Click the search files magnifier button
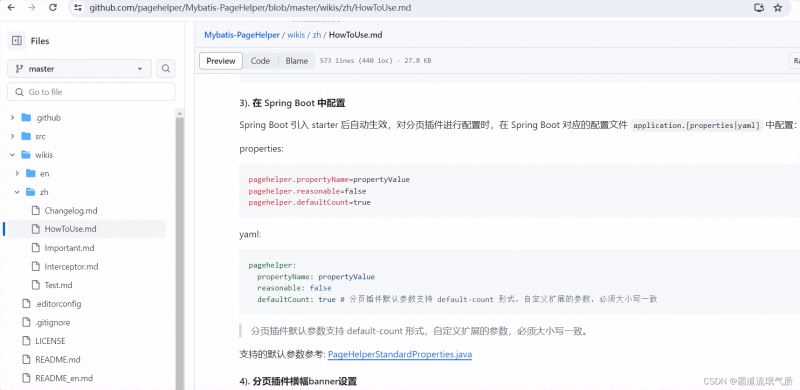Screen dimensions: 800x390 165,68
